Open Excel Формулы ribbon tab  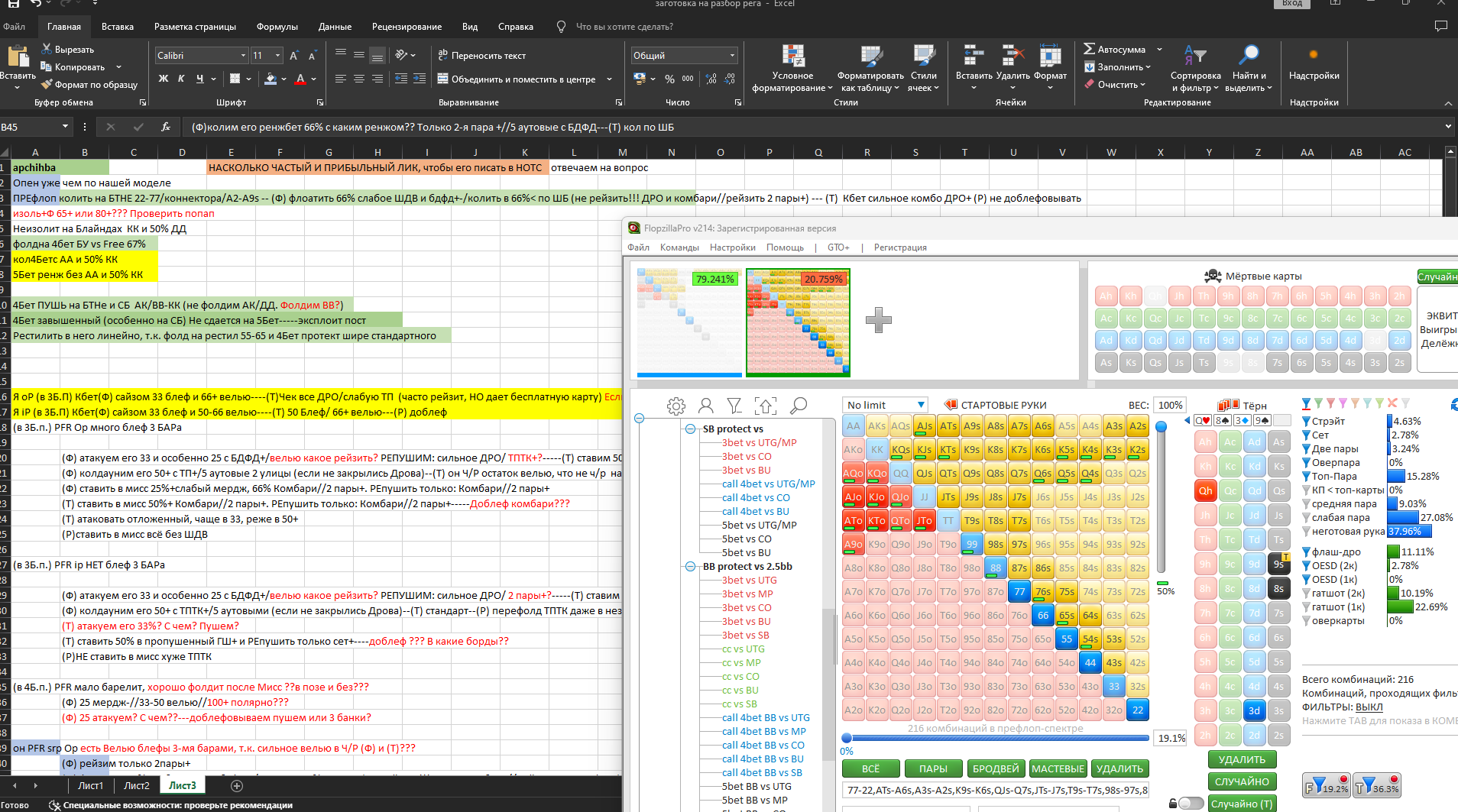(277, 27)
